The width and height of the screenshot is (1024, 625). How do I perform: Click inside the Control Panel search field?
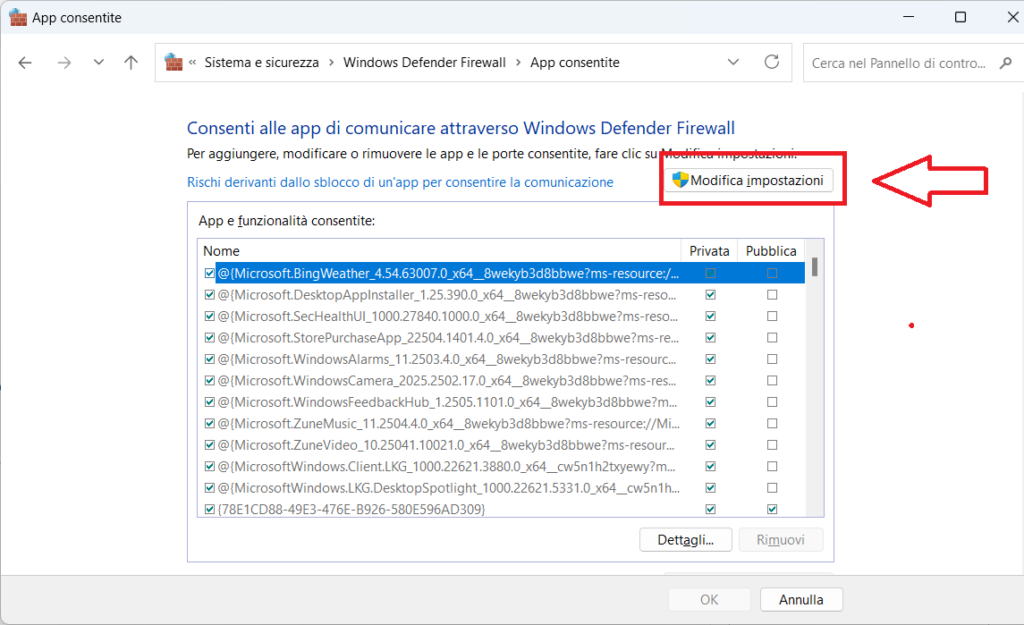(898, 63)
